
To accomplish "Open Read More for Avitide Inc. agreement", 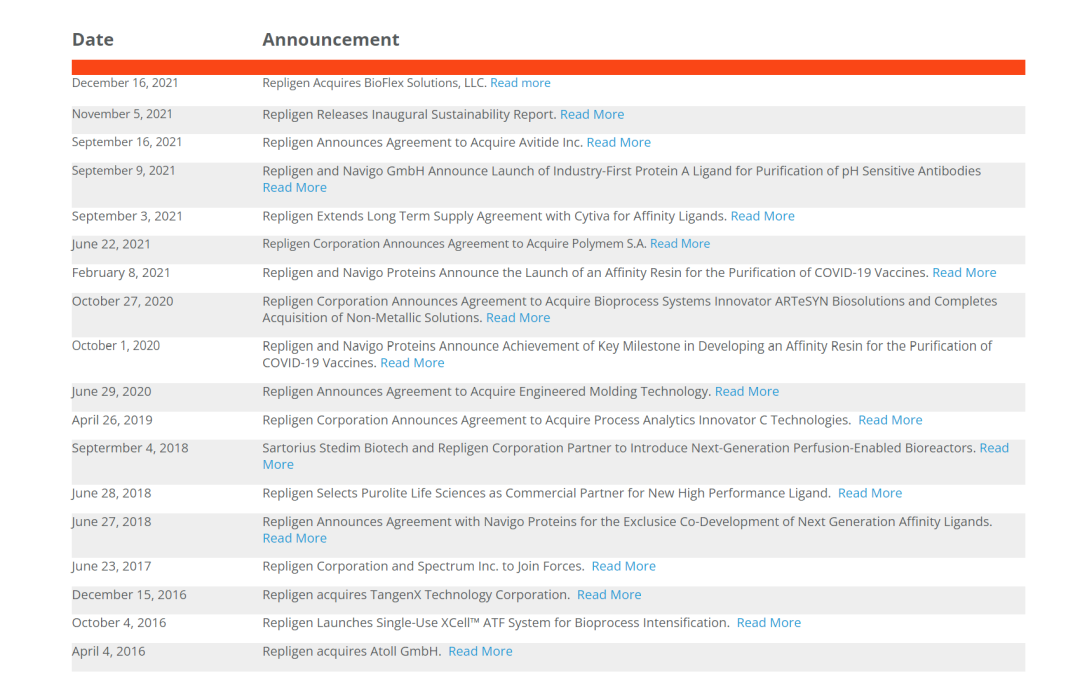I will point(618,142).
